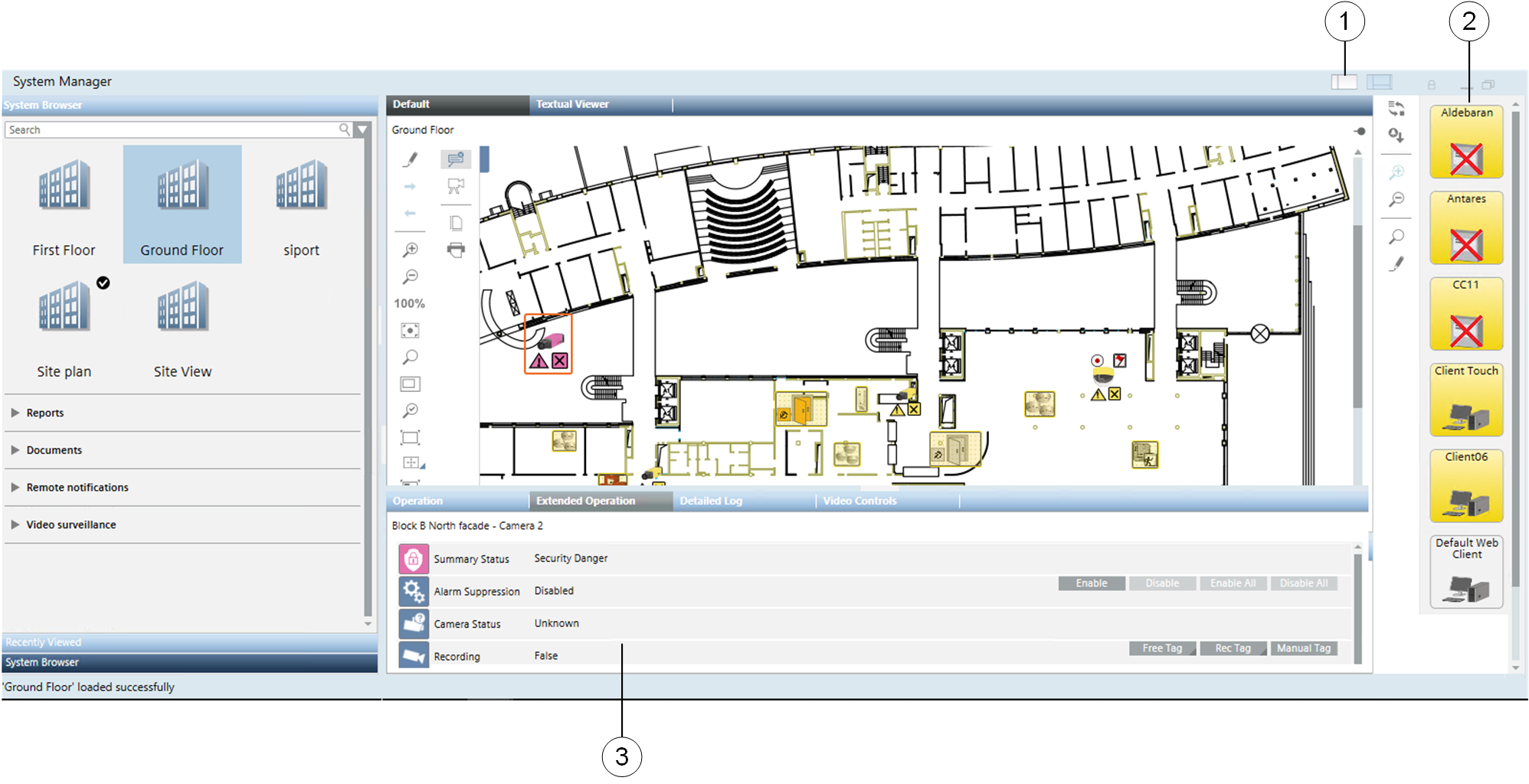Click the zoom in magnifier in graphics toolbar
This screenshot has height=784, width=1529.
[411, 250]
